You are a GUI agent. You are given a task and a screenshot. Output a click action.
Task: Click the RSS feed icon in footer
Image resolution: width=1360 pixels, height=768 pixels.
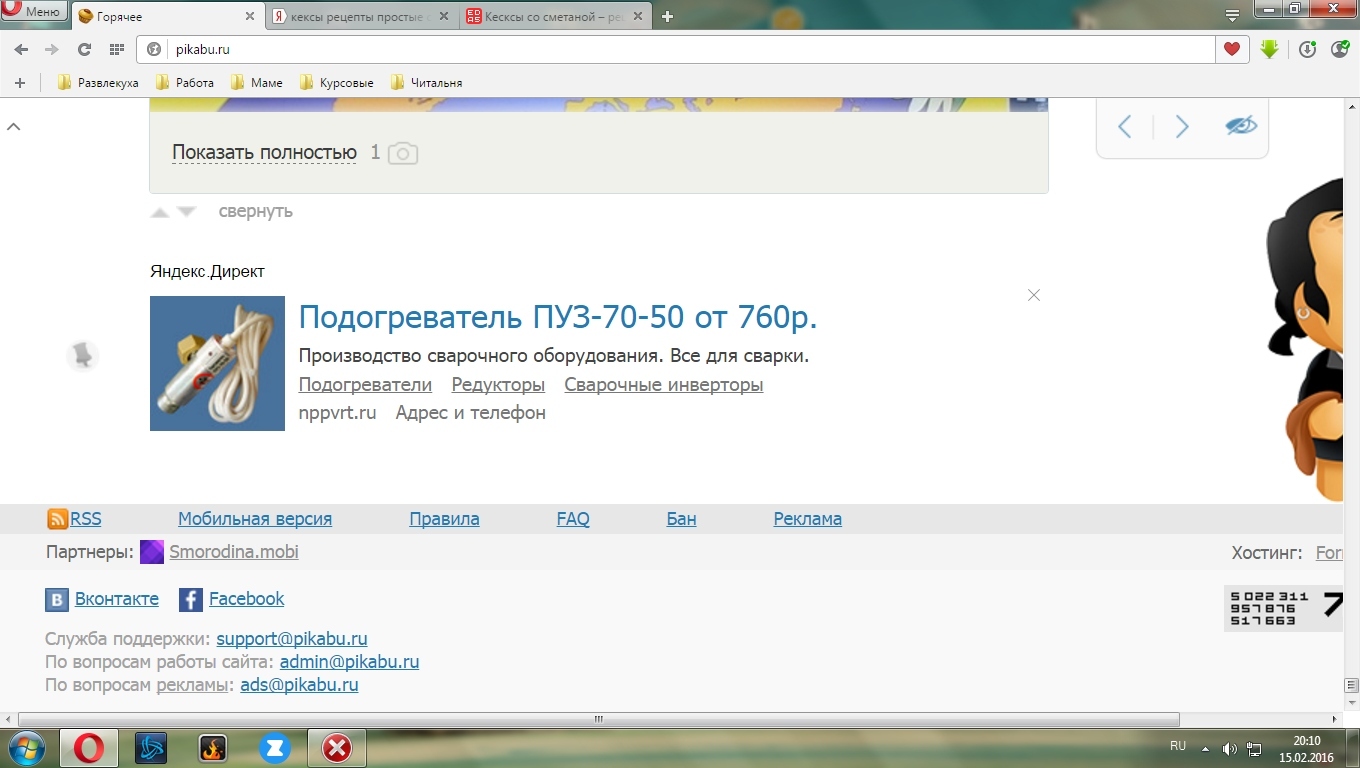(57, 519)
